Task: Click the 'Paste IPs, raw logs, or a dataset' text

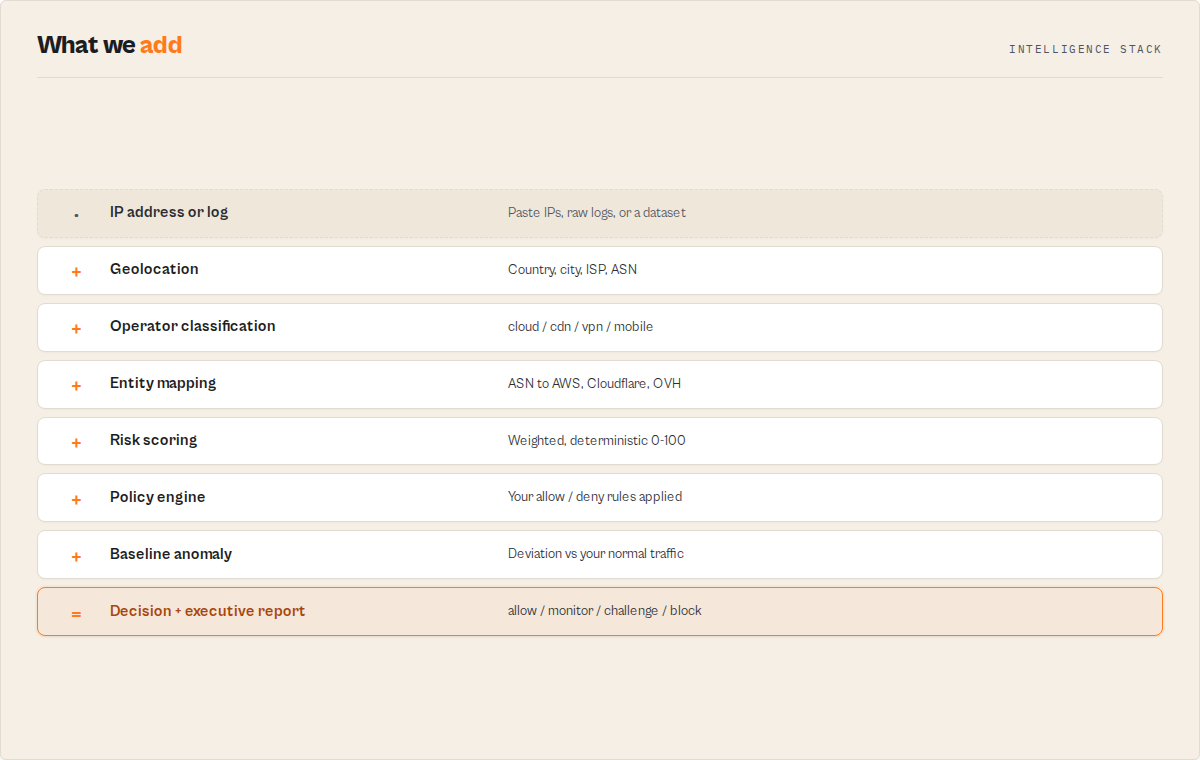Action: pyautogui.click(x=597, y=213)
